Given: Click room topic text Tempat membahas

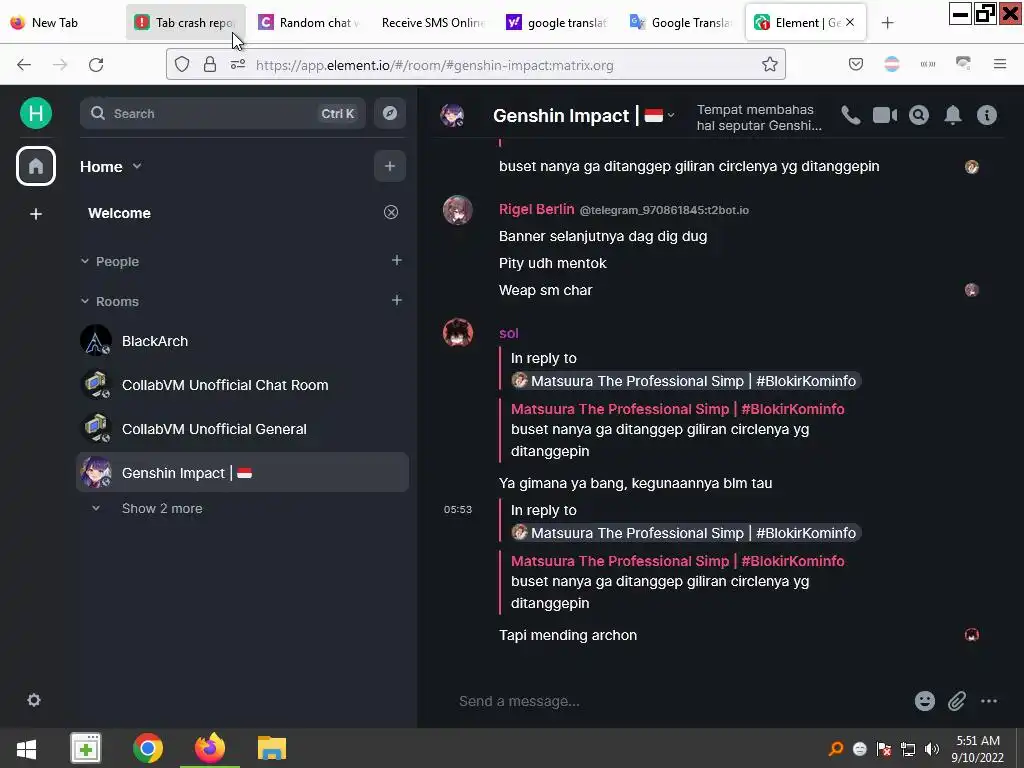Looking at the screenshot, I should click(758, 117).
